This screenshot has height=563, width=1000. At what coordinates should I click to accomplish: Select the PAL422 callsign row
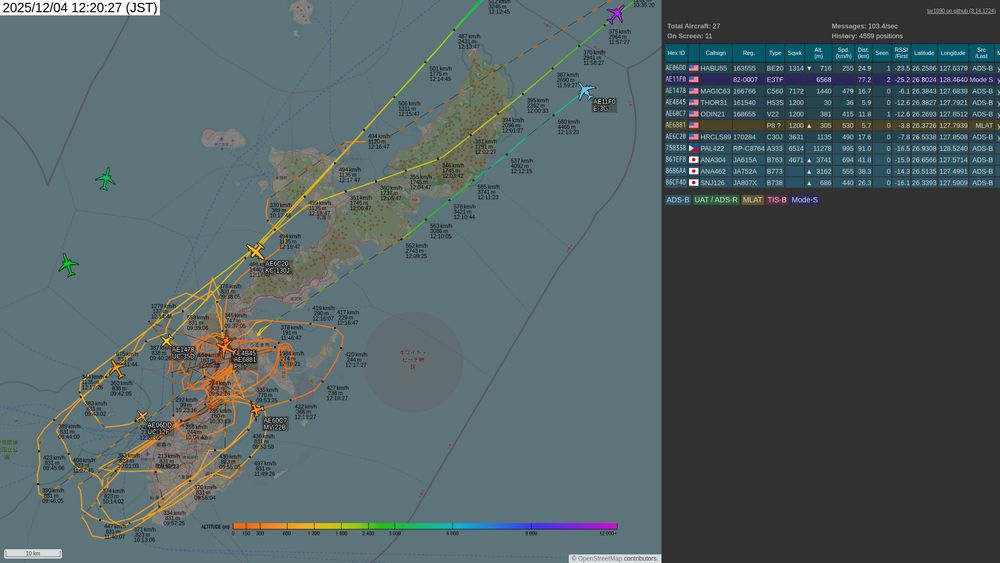[x=832, y=149]
